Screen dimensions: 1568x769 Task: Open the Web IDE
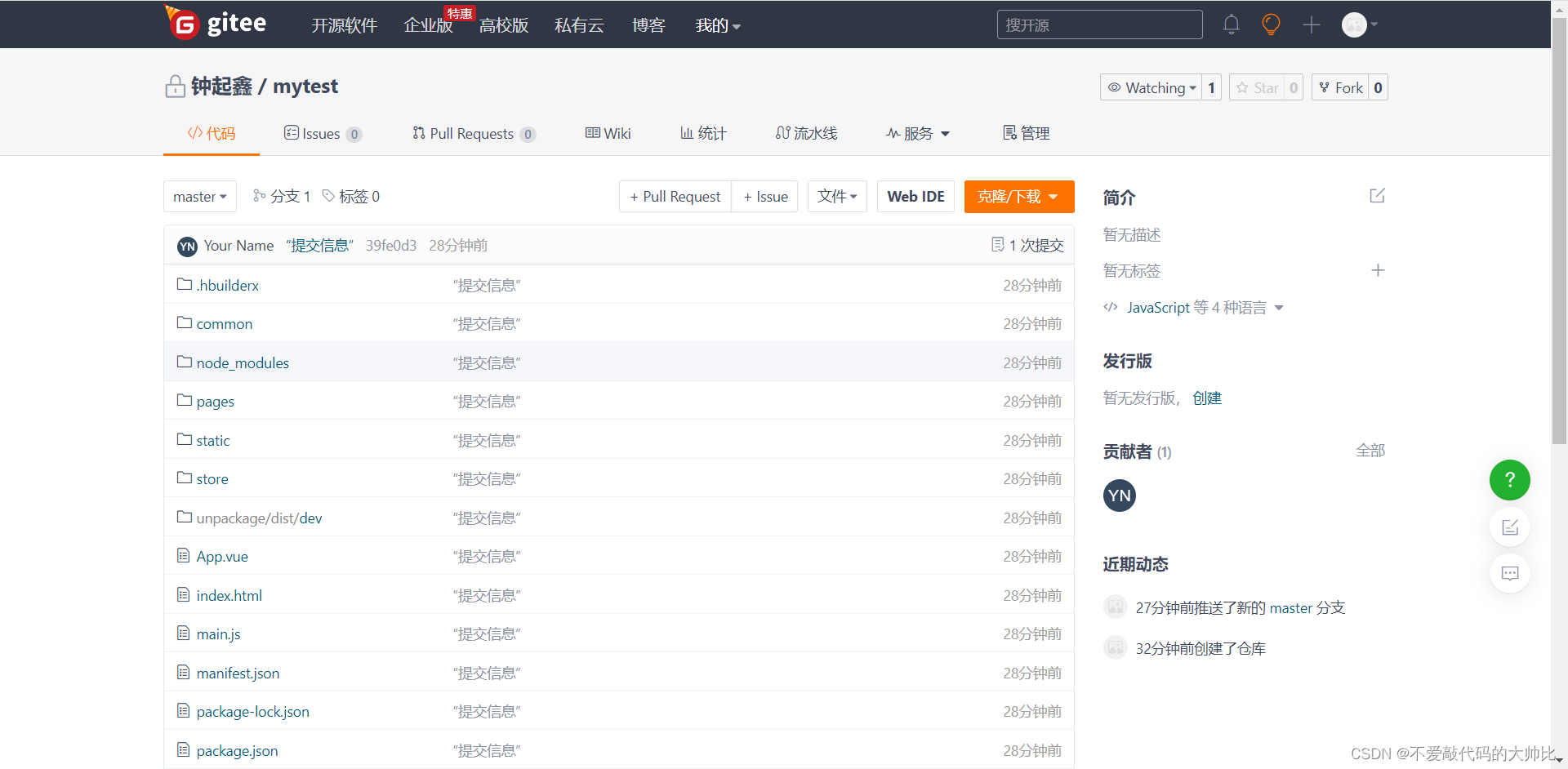point(915,196)
